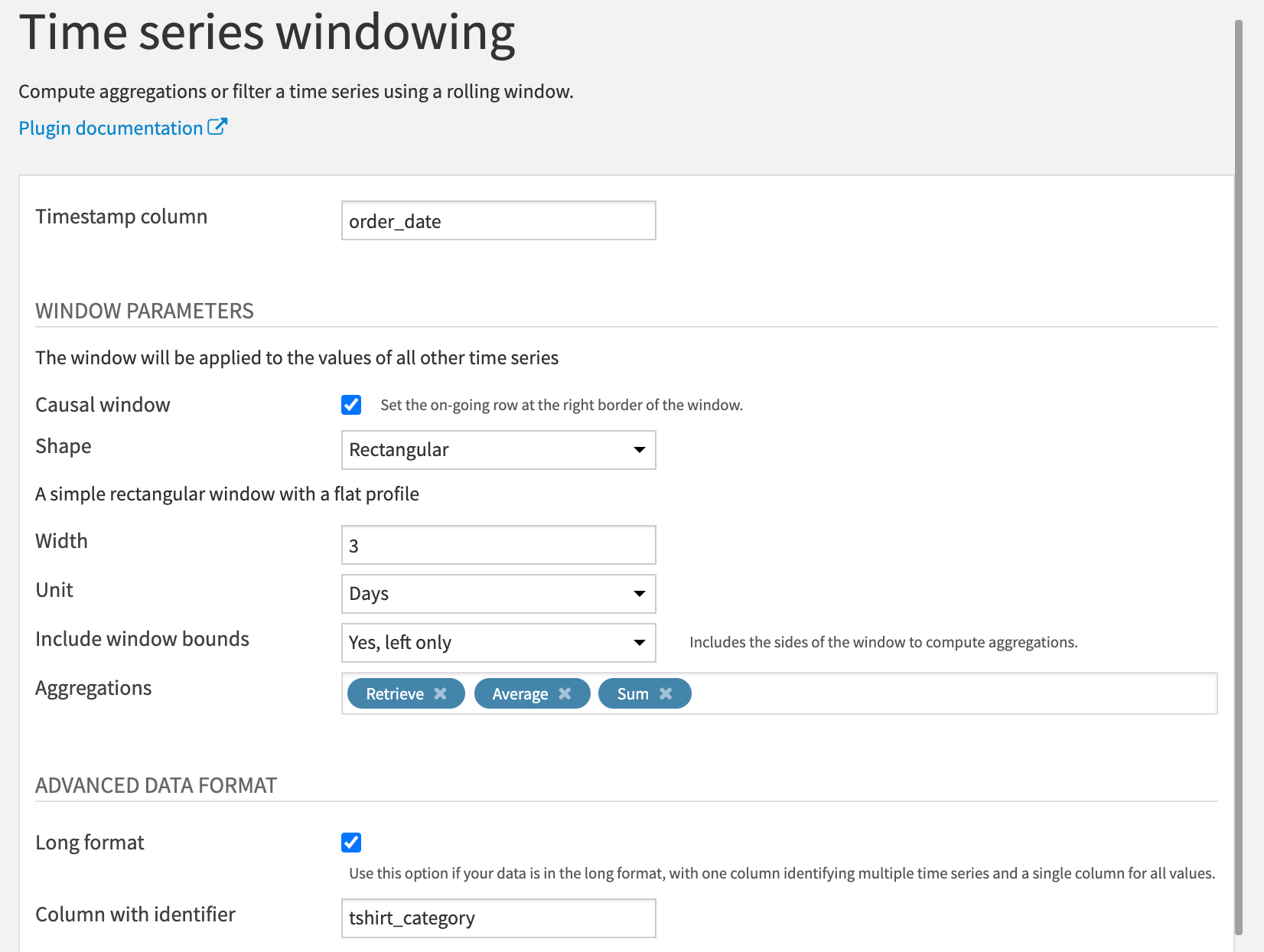Select the Retrieve aggregation tag
This screenshot has width=1264, height=952.
click(395, 693)
